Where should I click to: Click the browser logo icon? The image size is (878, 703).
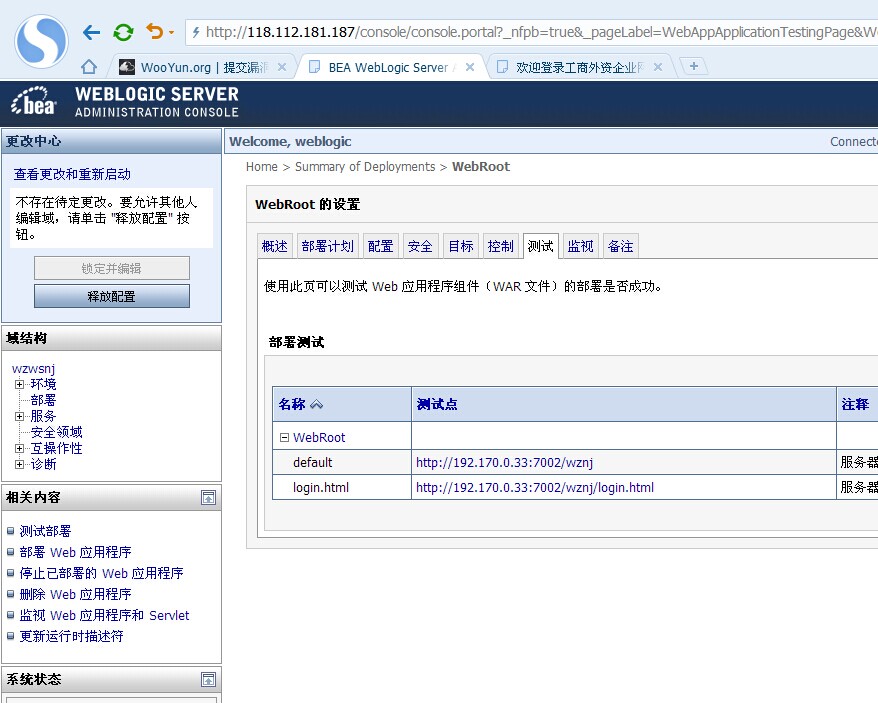click(x=41, y=41)
